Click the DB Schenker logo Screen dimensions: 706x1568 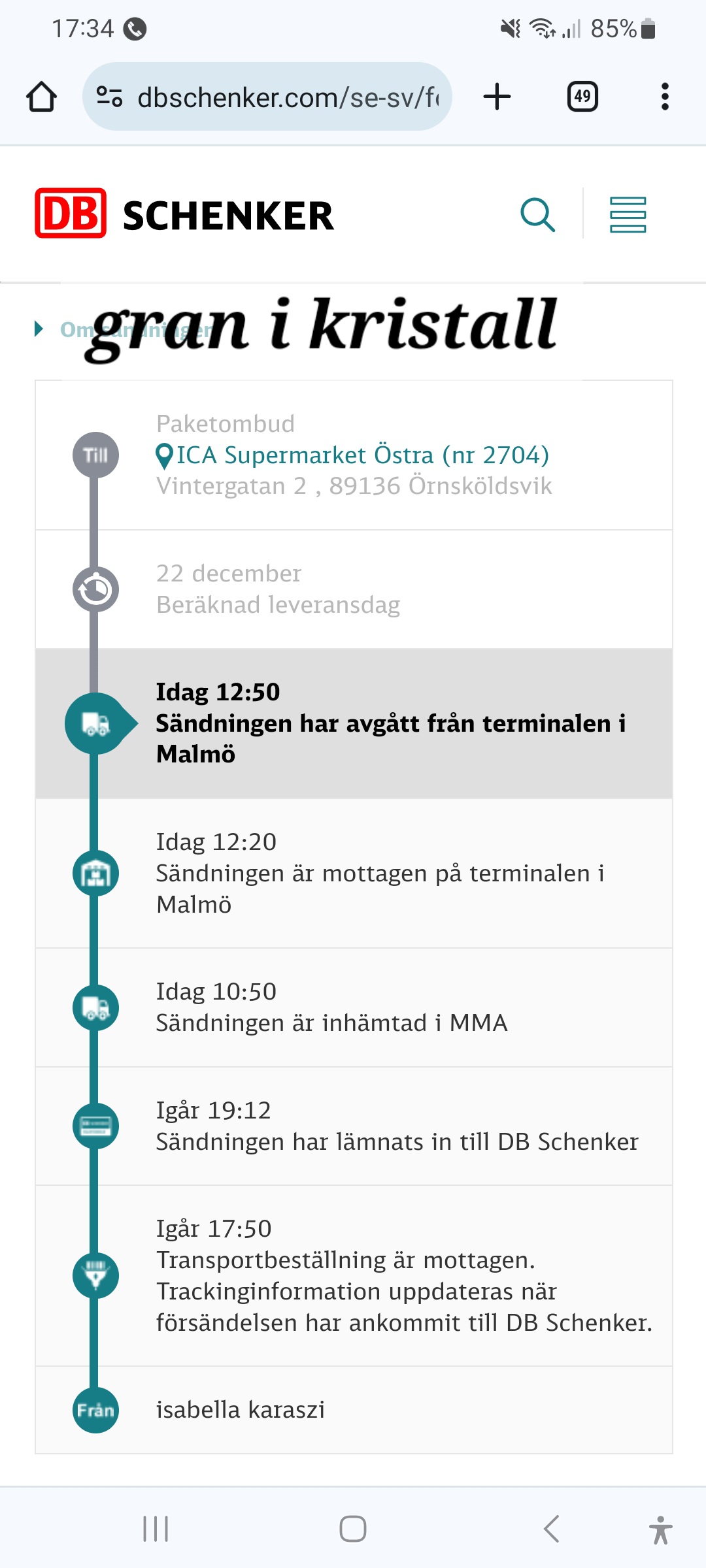pyautogui.click(x=184, y=214)
